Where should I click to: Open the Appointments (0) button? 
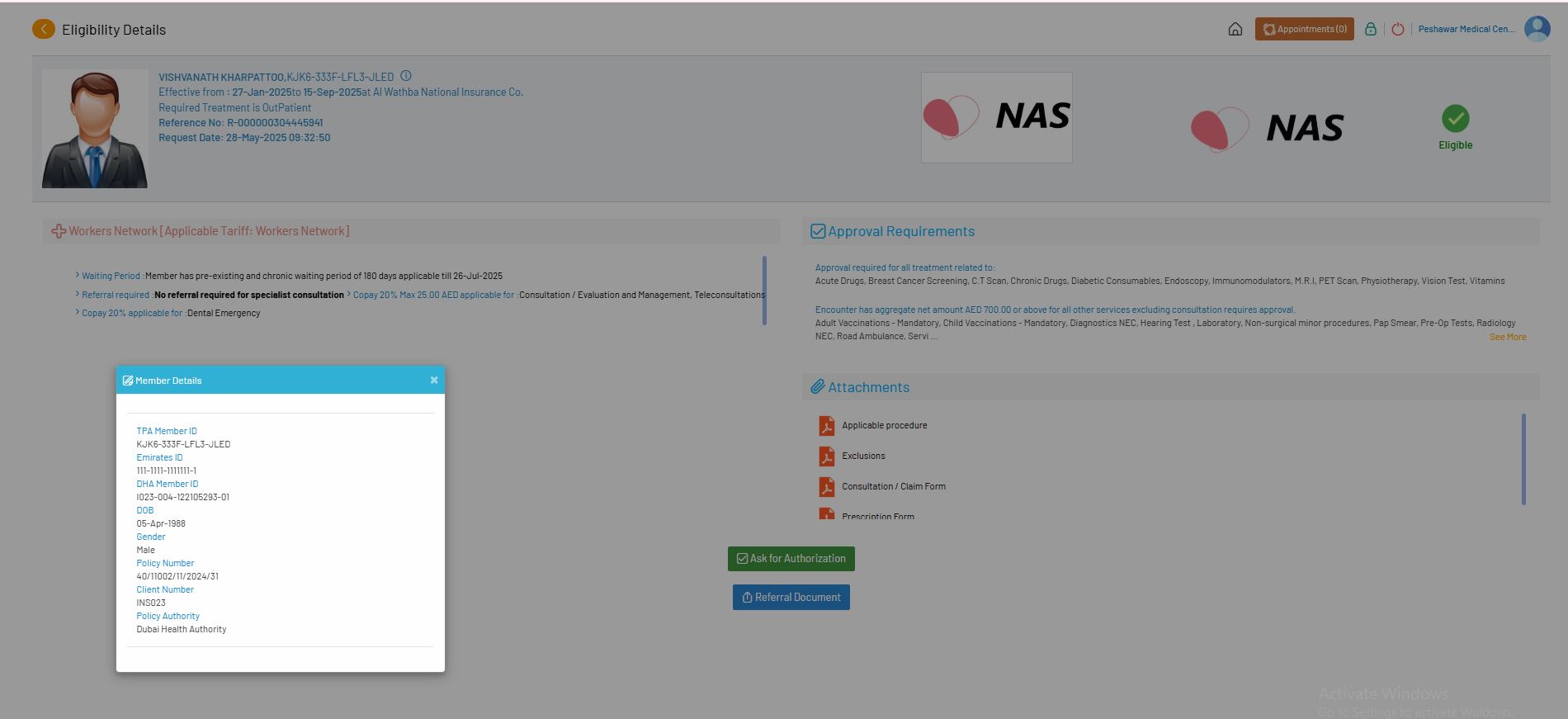pyautogui.click(x=1304, y=29)
